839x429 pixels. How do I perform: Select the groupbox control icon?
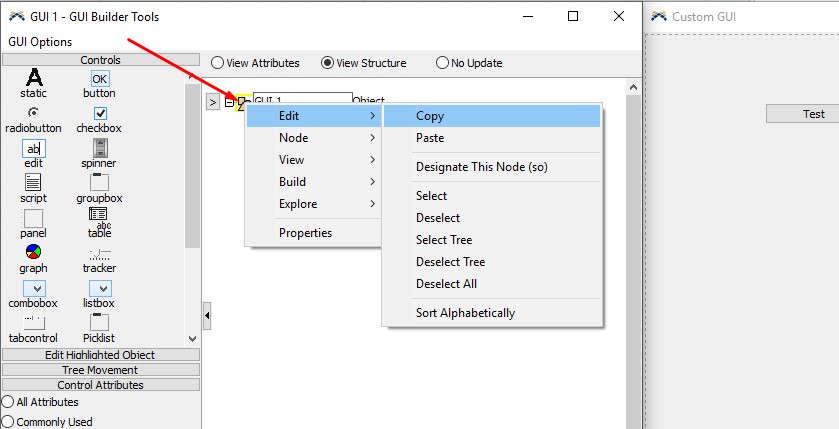pos(99,183)
